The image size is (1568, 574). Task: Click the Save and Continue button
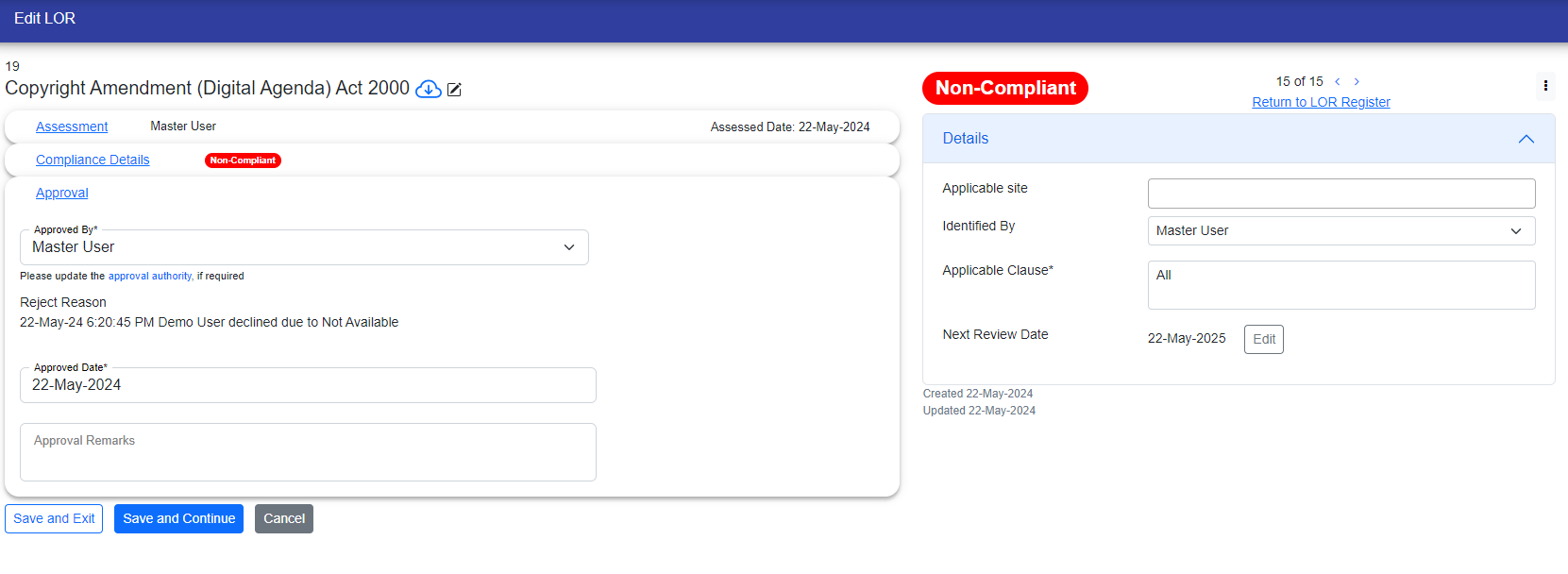[178, 518]
